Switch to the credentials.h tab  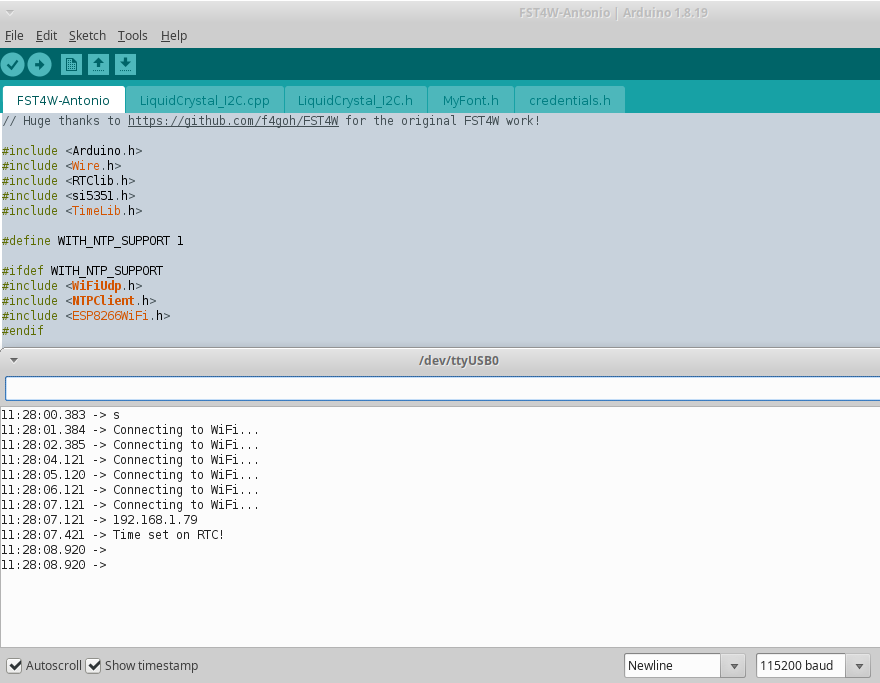point(570,100)
